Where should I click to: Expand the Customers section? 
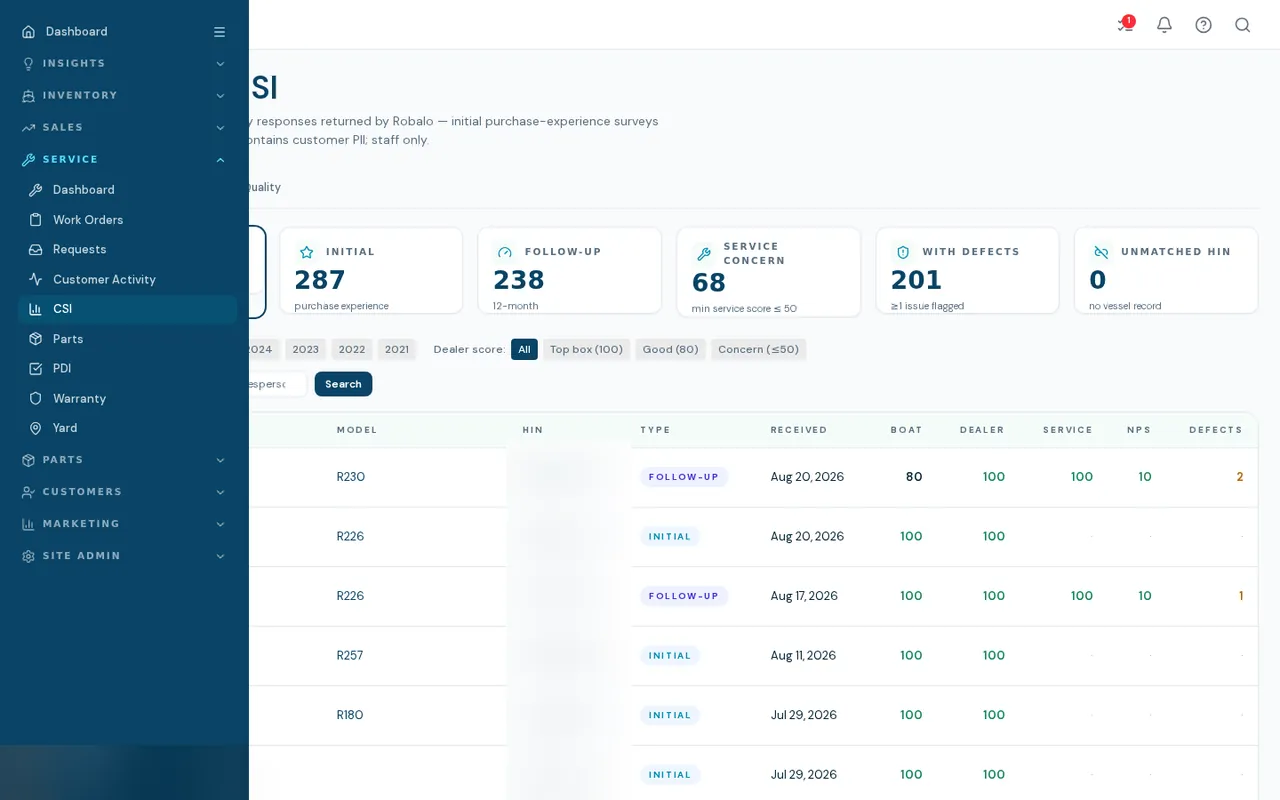click(124, 492)
